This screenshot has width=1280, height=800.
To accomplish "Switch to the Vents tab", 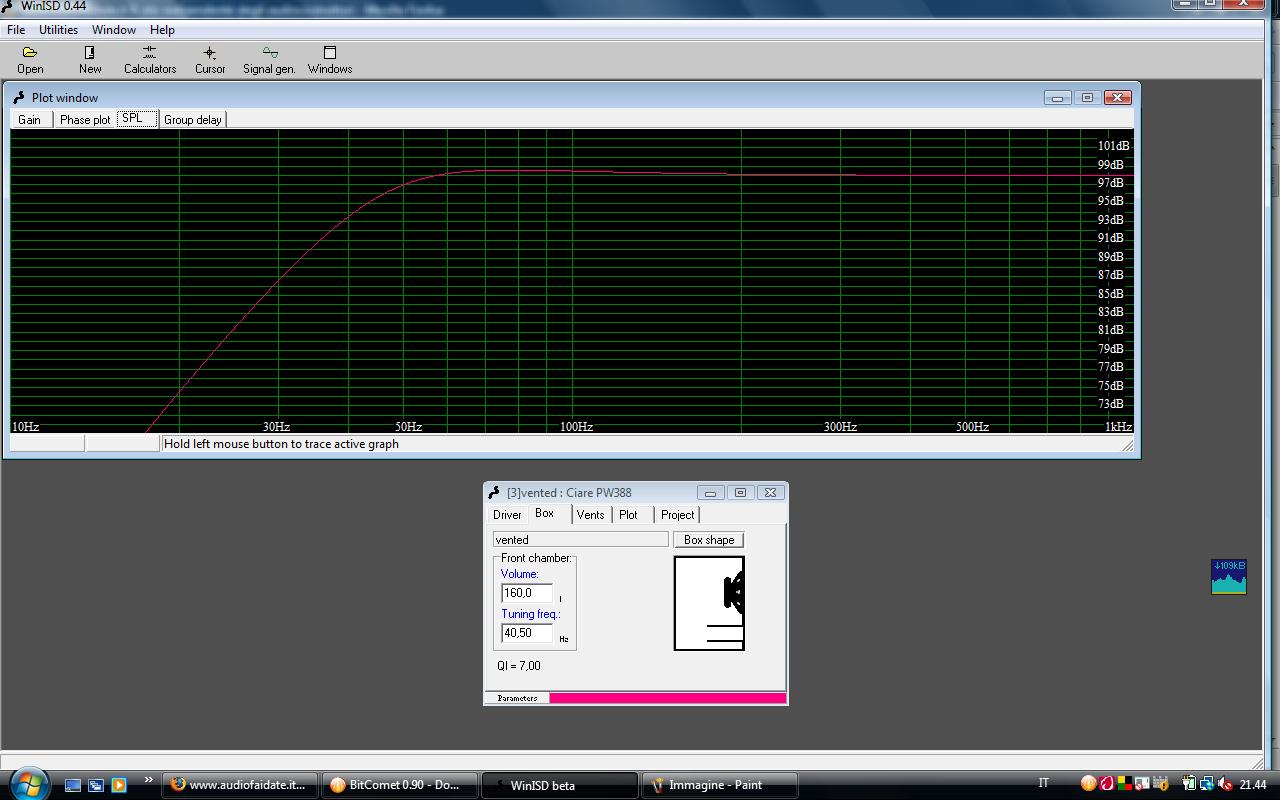I will (590, 515).
